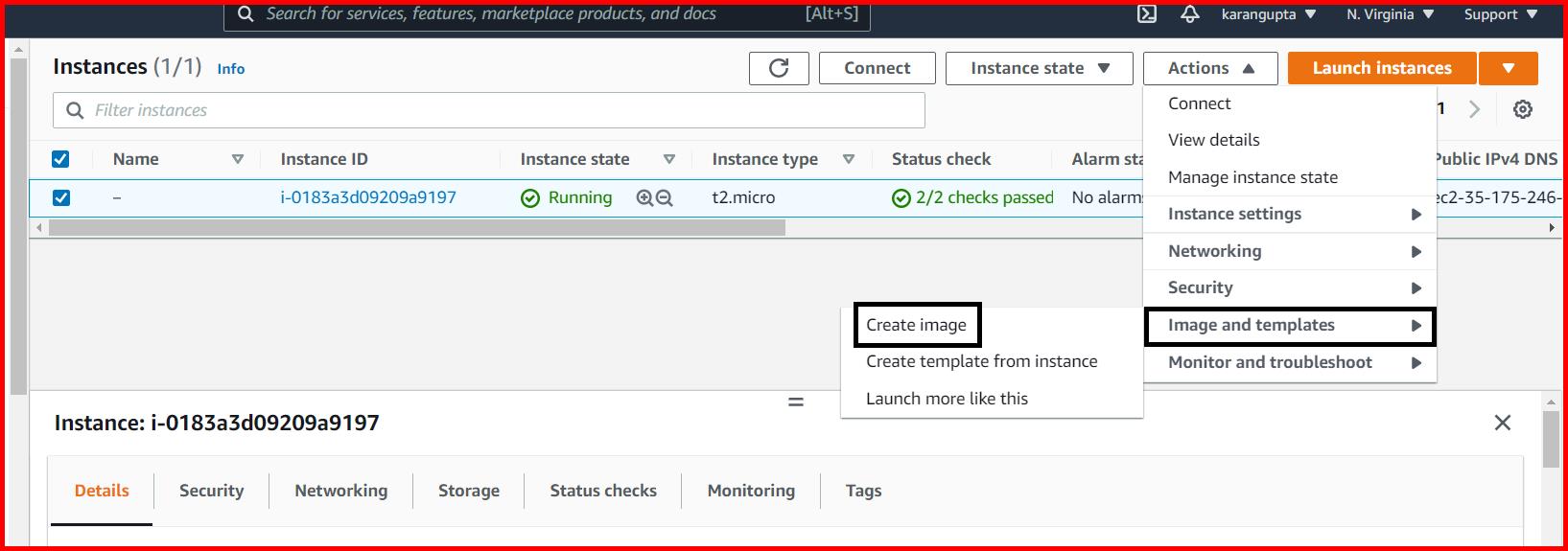The image size is (1568, 551).
Task: Open the karangupta account dropdown
Action: click(1268, 14)
